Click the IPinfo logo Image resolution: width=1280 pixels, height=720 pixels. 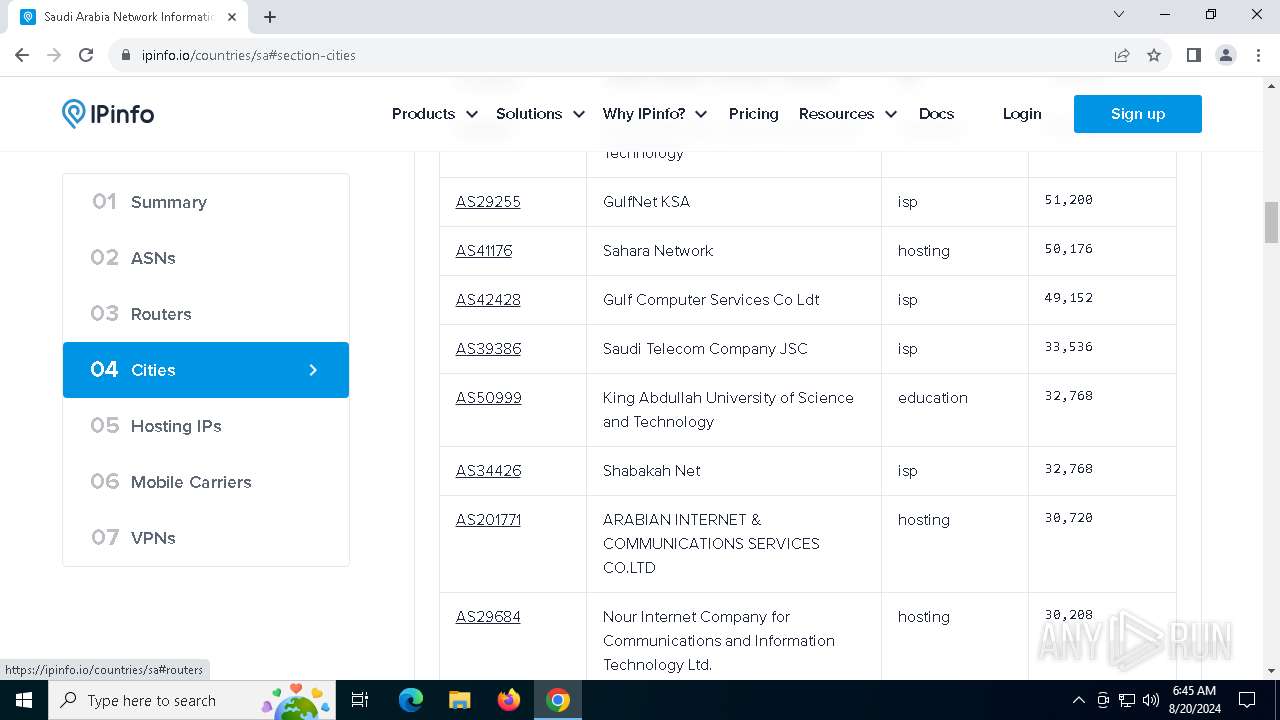[x=108, y=114]
